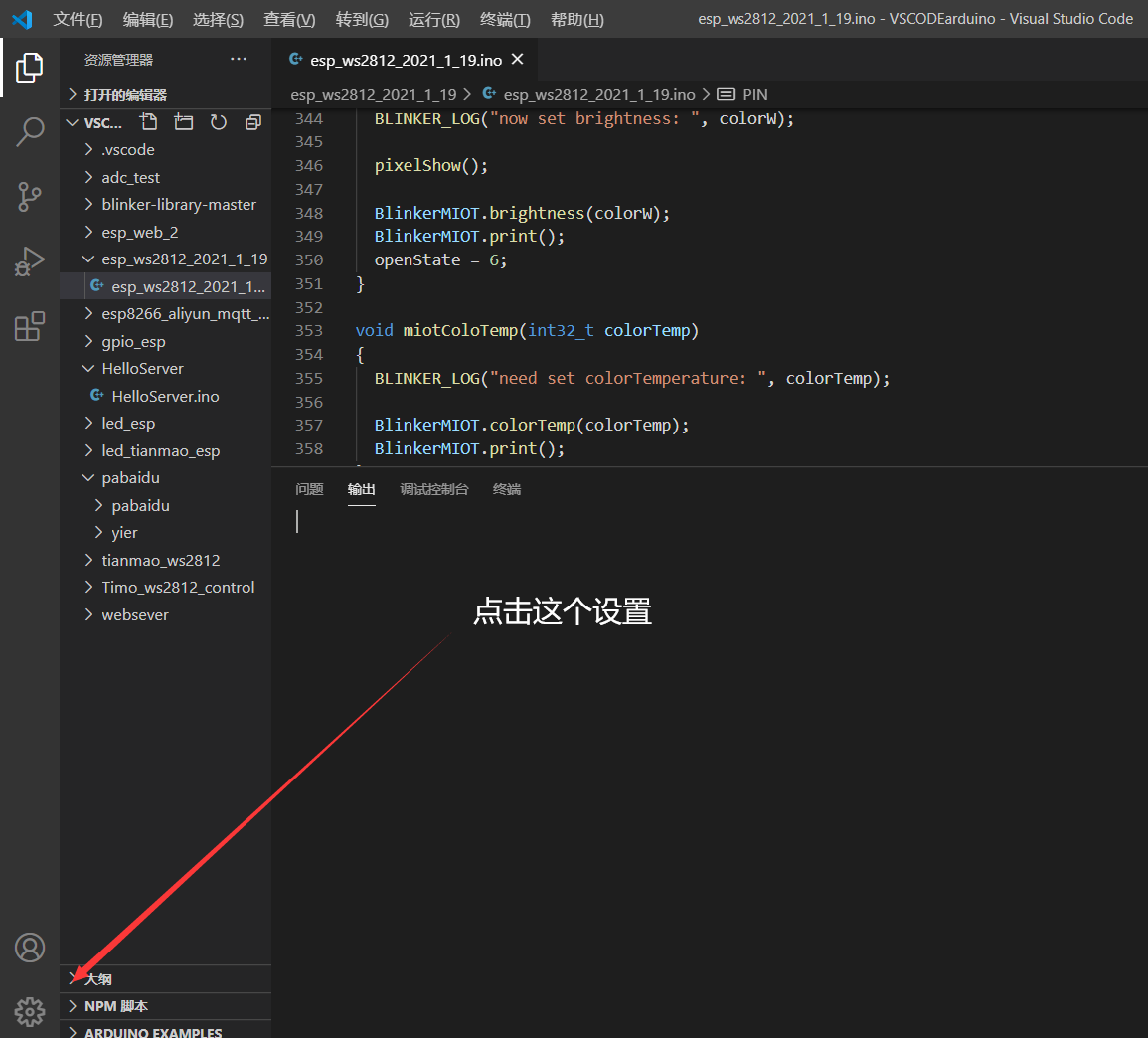Viewport: 1148px width, 1038px height.
Task: Open the 查看(V) menu
Action: [289, 20]
